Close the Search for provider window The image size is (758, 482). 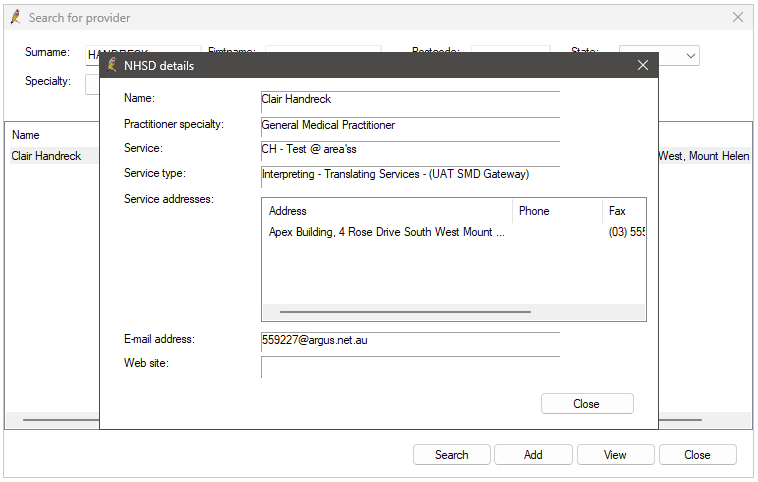pyautogui.click(x=738, y=17)
